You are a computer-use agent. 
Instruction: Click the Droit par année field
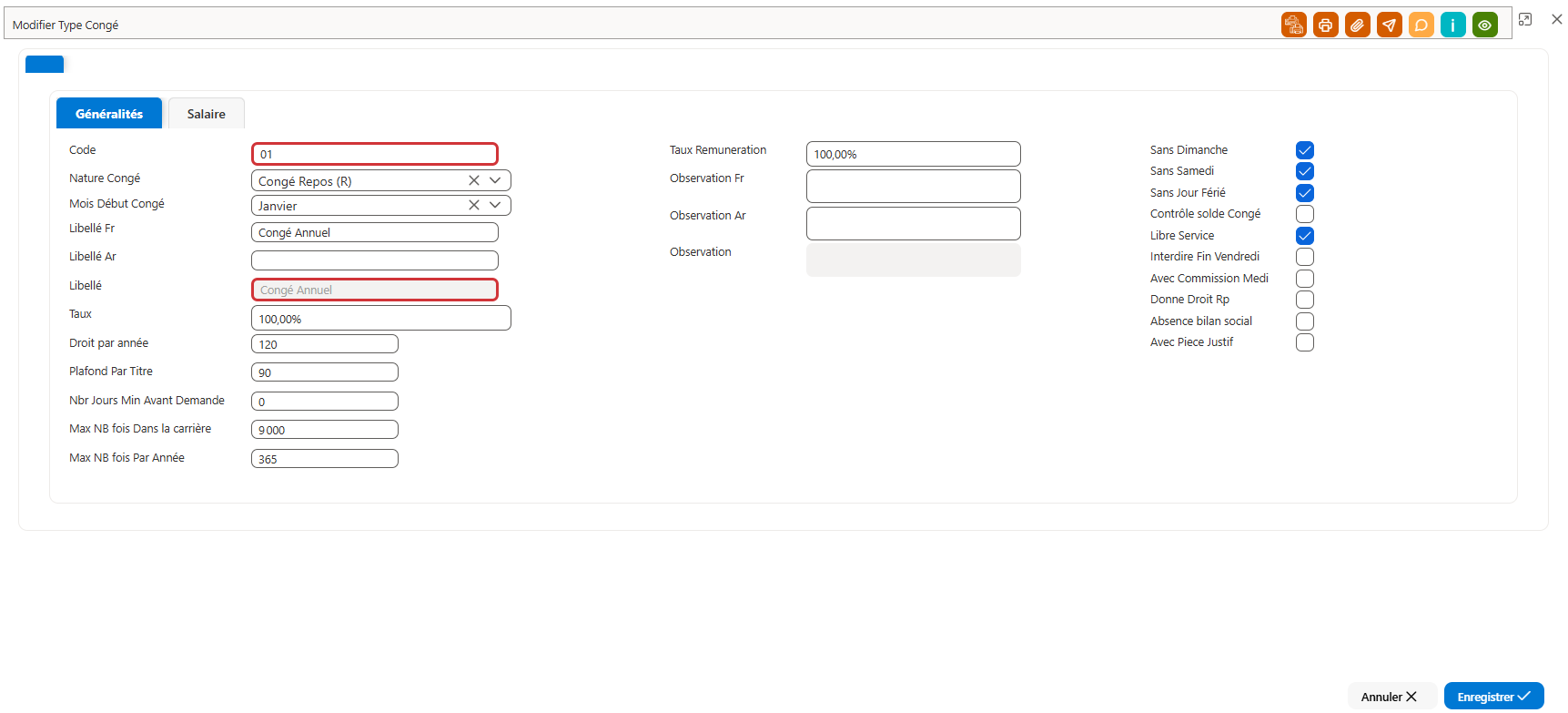pos(325,344)
